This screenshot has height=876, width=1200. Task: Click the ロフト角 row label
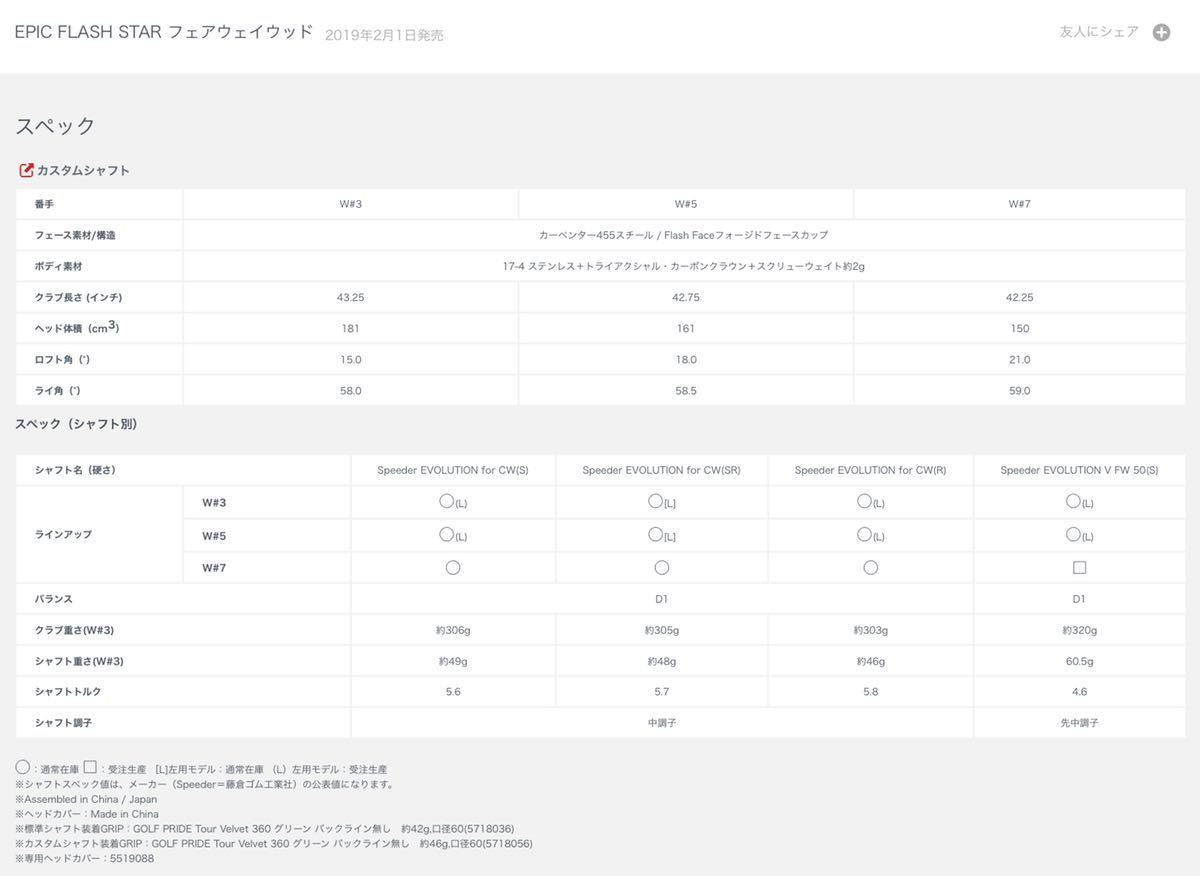pyautogui.click(x=62, y=359)
